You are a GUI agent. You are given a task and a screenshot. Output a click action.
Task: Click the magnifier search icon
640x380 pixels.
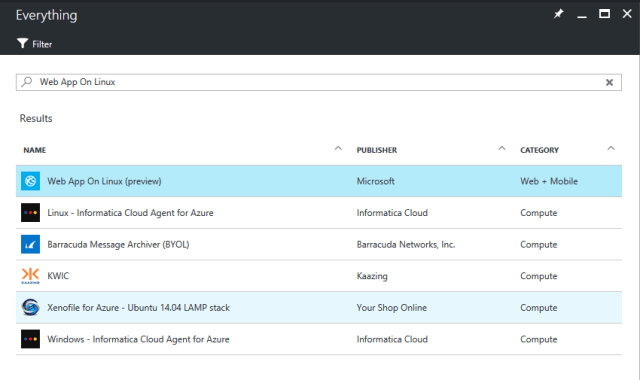click(x=27, y=82)
